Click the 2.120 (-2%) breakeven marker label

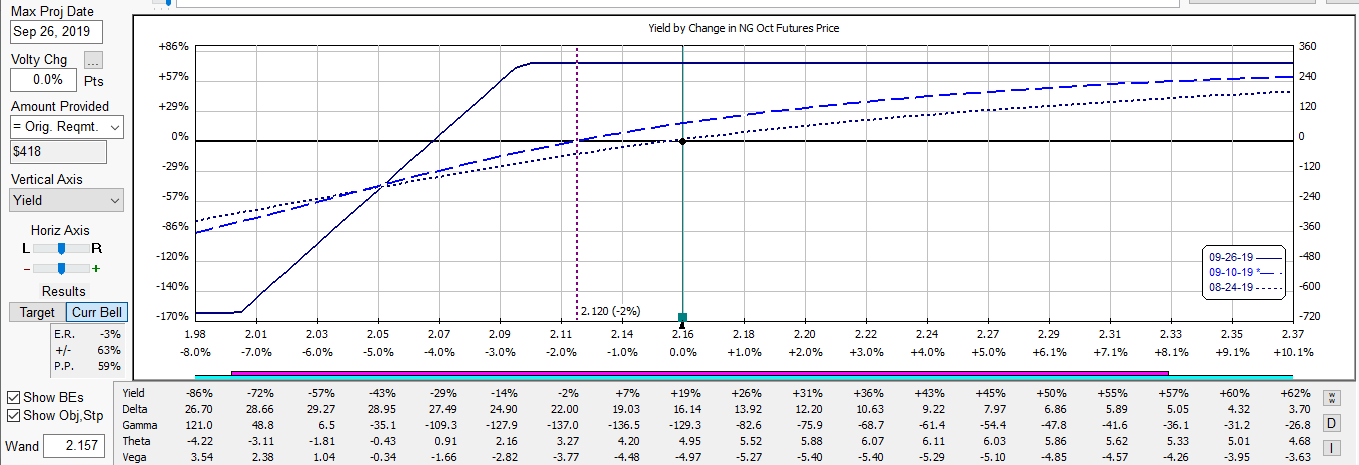(x=609, y=310)
